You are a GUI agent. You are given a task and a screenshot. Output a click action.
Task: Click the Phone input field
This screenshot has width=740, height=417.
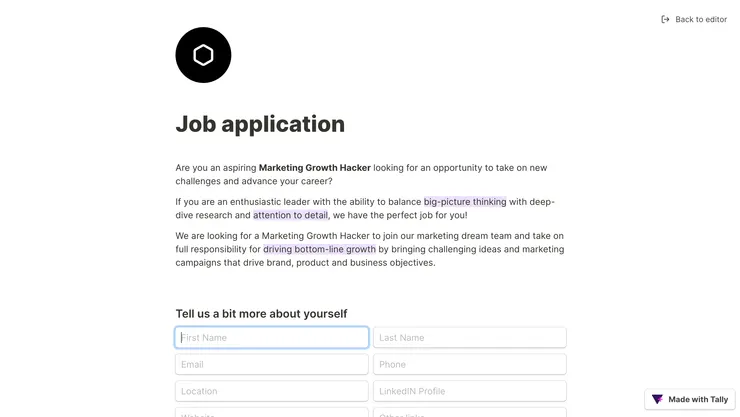point(469,365)
